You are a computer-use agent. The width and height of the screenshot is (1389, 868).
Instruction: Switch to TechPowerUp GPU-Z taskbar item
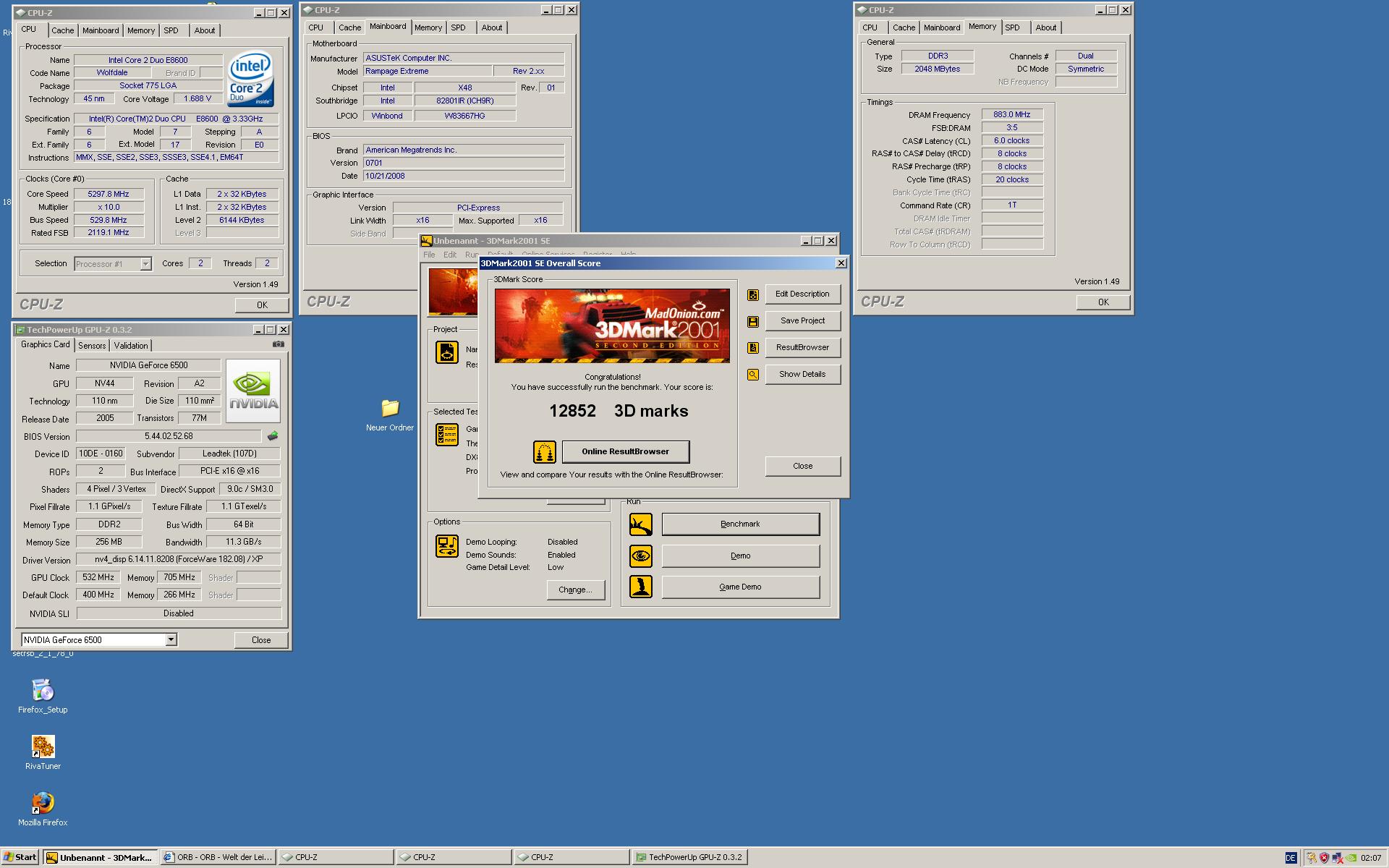pos(689,857)
